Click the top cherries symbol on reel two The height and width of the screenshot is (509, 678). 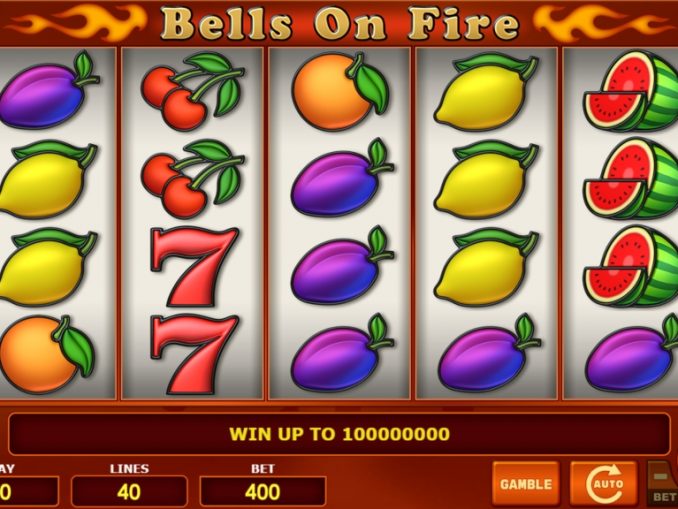click(193, 92)
